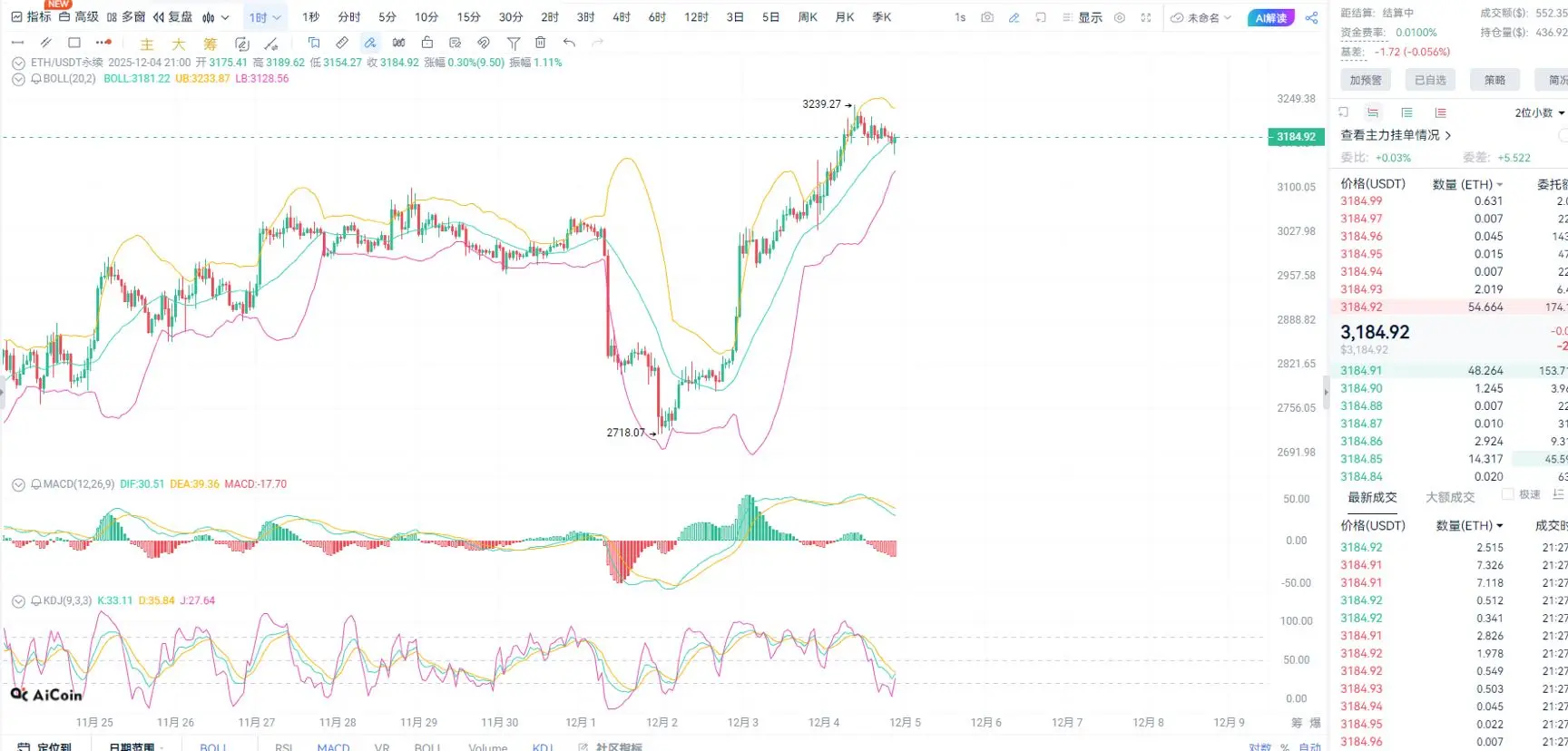Open order book 数量 (ETH) unit dropdown
Screen dimensions: 1568x751
pyautogui.click(x=1468, y=184)
